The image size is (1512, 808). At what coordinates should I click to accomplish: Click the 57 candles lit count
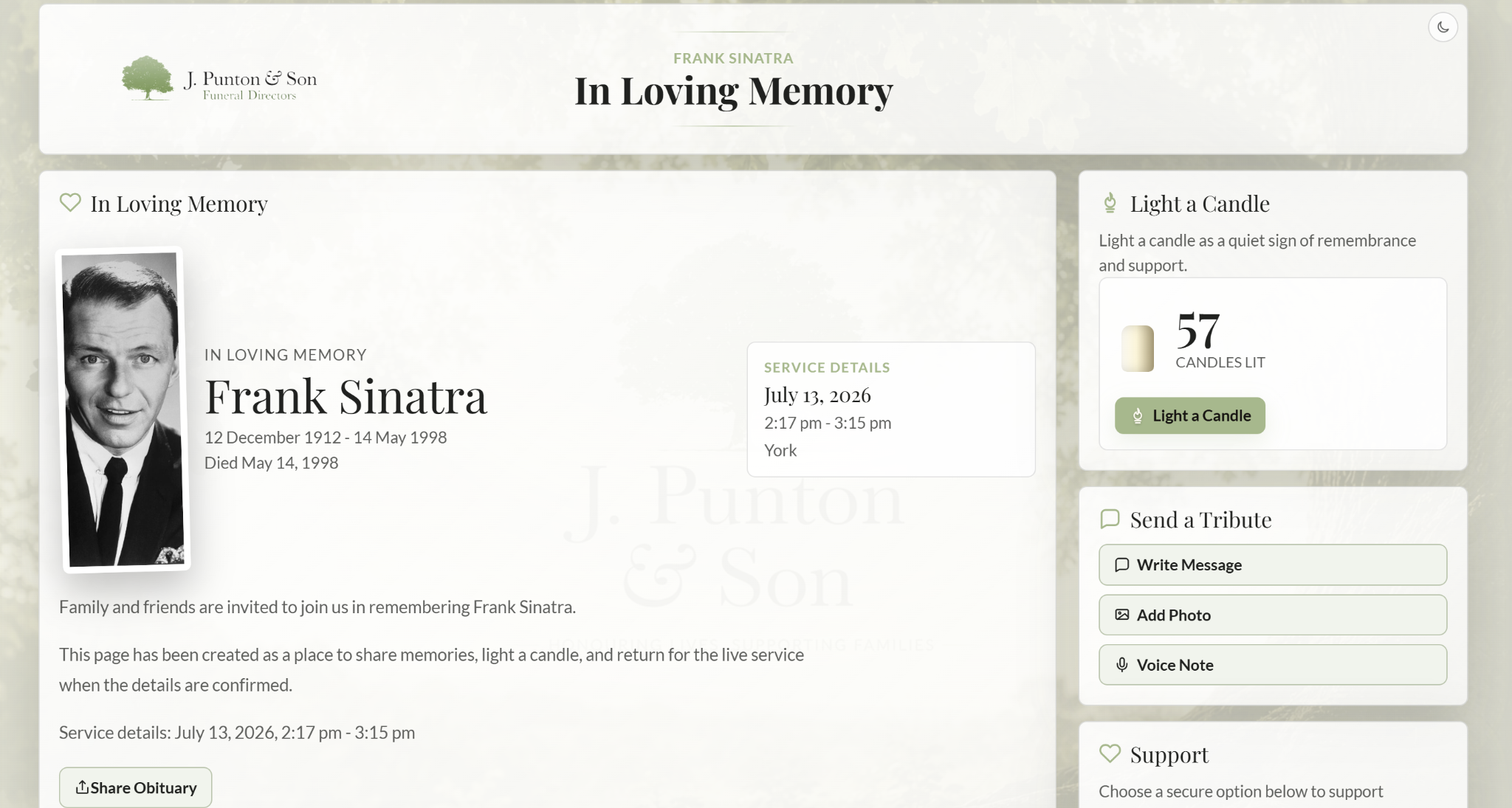1197,330
